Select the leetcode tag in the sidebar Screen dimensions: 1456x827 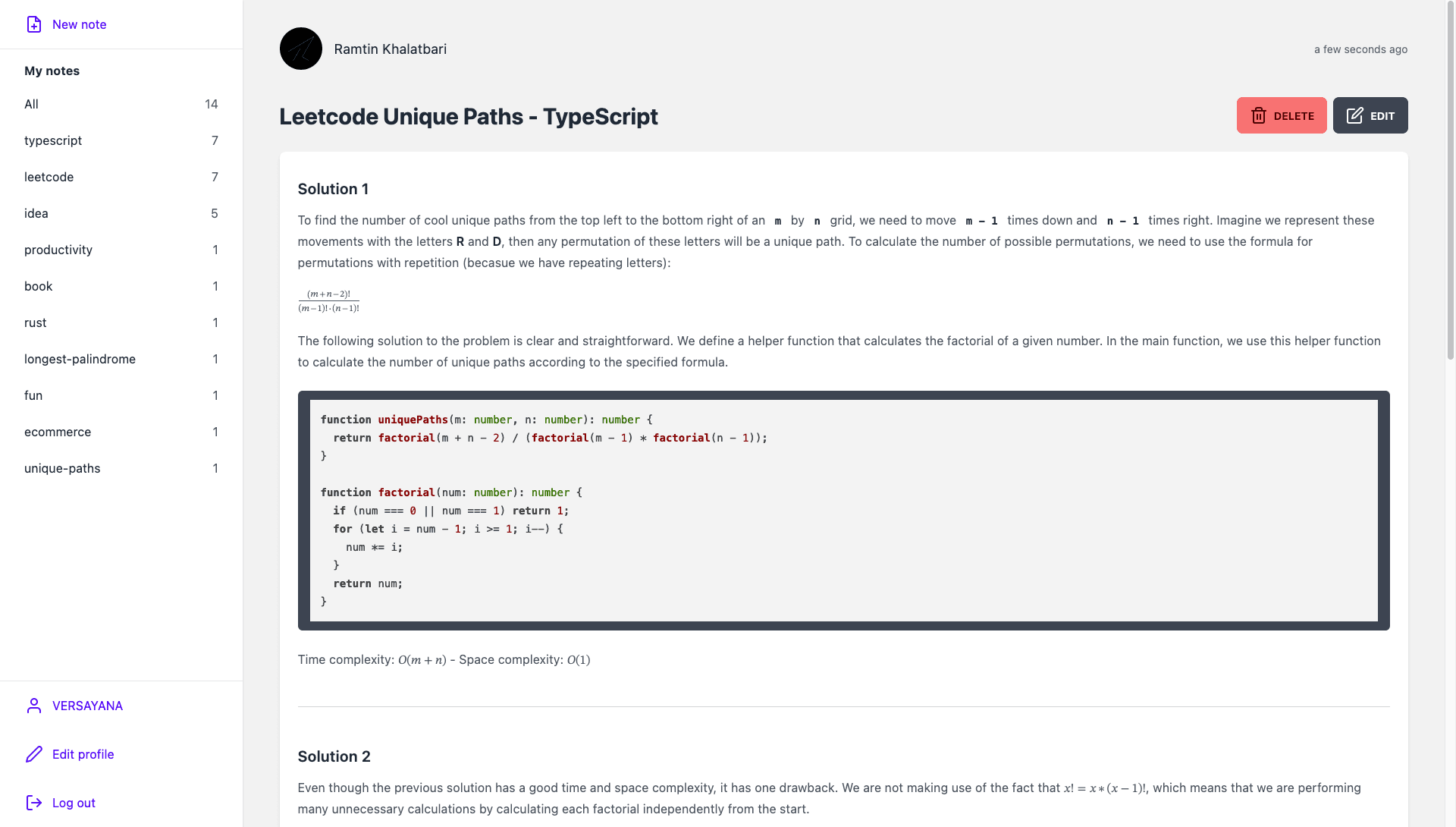click(x=49, y=177)
